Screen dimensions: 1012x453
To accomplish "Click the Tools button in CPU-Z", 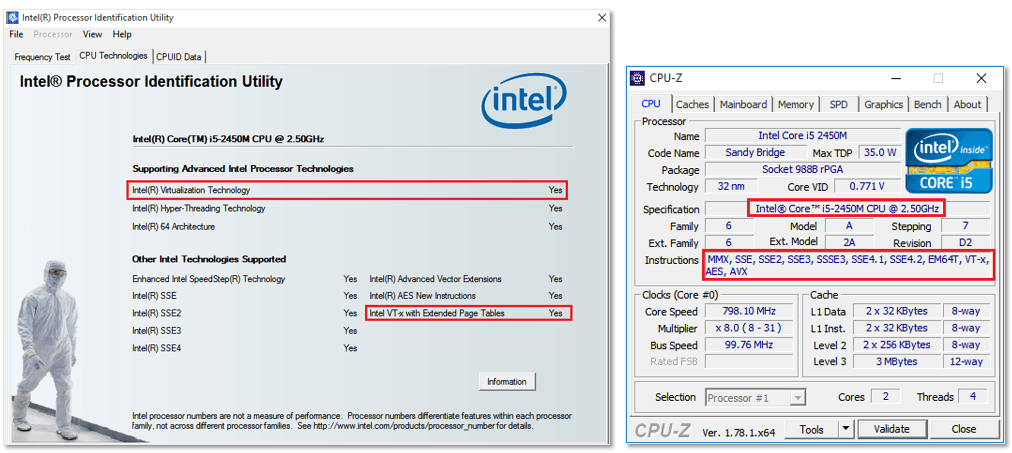I will tap(811, 429).
